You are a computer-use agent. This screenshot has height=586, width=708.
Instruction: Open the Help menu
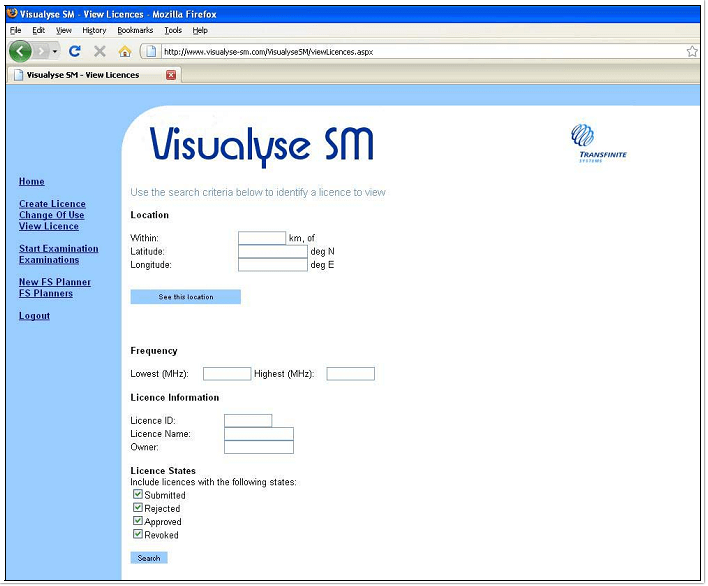click(x=200, y=30)
